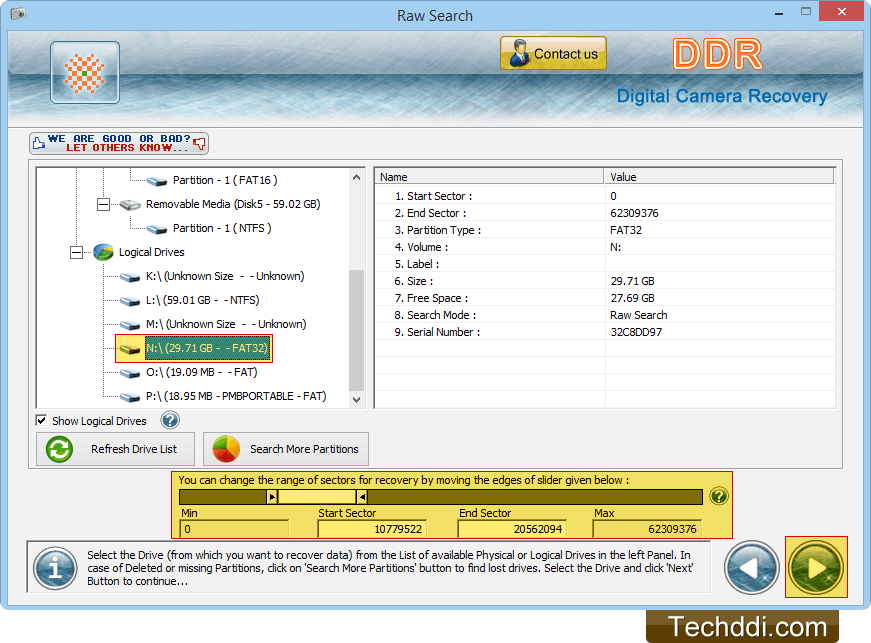Image resolution: width=871 pixels, height=643 pixels.
Task: Click the '2. End Sector :' row
Action: pos(605,213)
